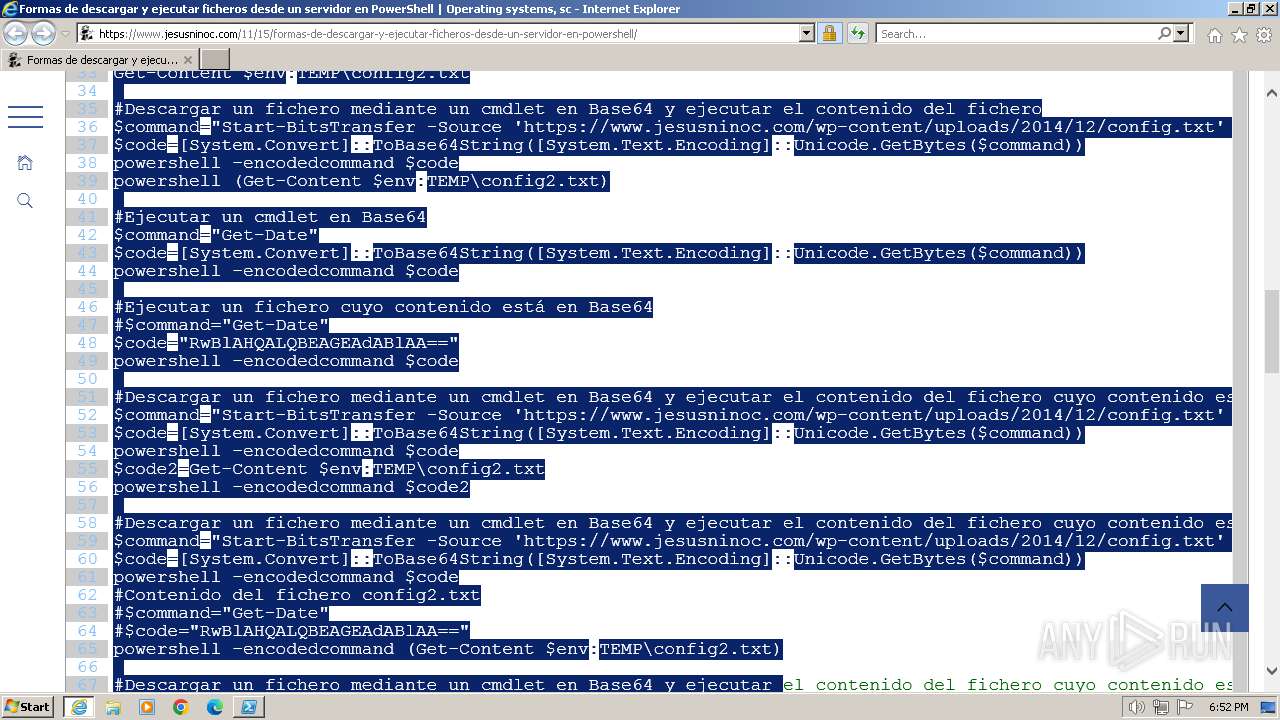1280x720 pixels.
Task: Click line number 50 in the gutter
Action: coord(87,379)
